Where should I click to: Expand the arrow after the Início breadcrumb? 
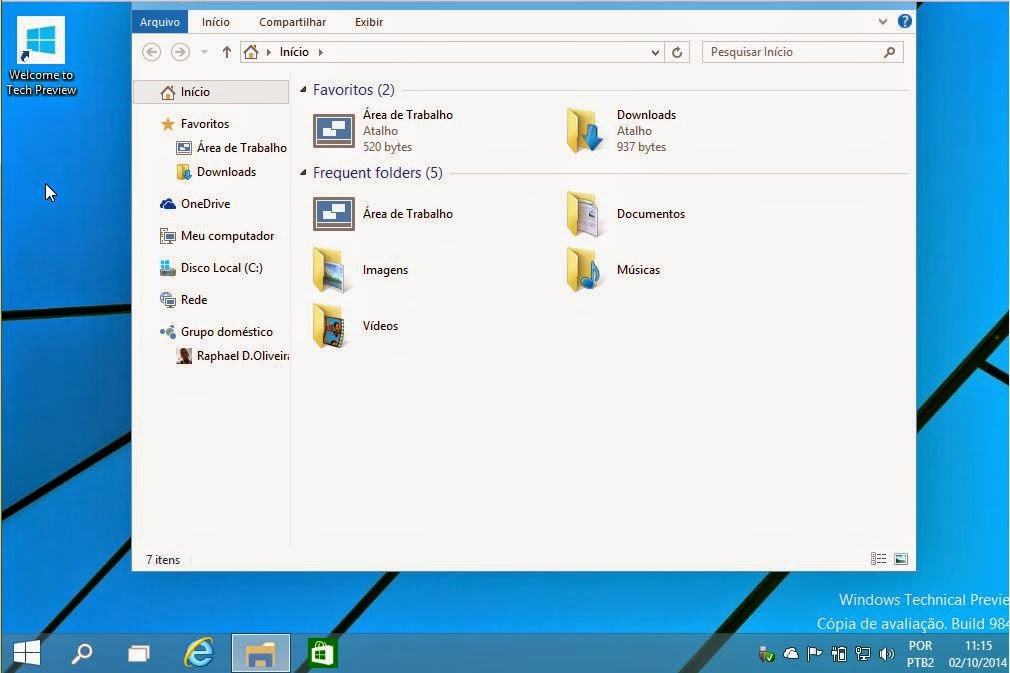(x=320, y=52)
